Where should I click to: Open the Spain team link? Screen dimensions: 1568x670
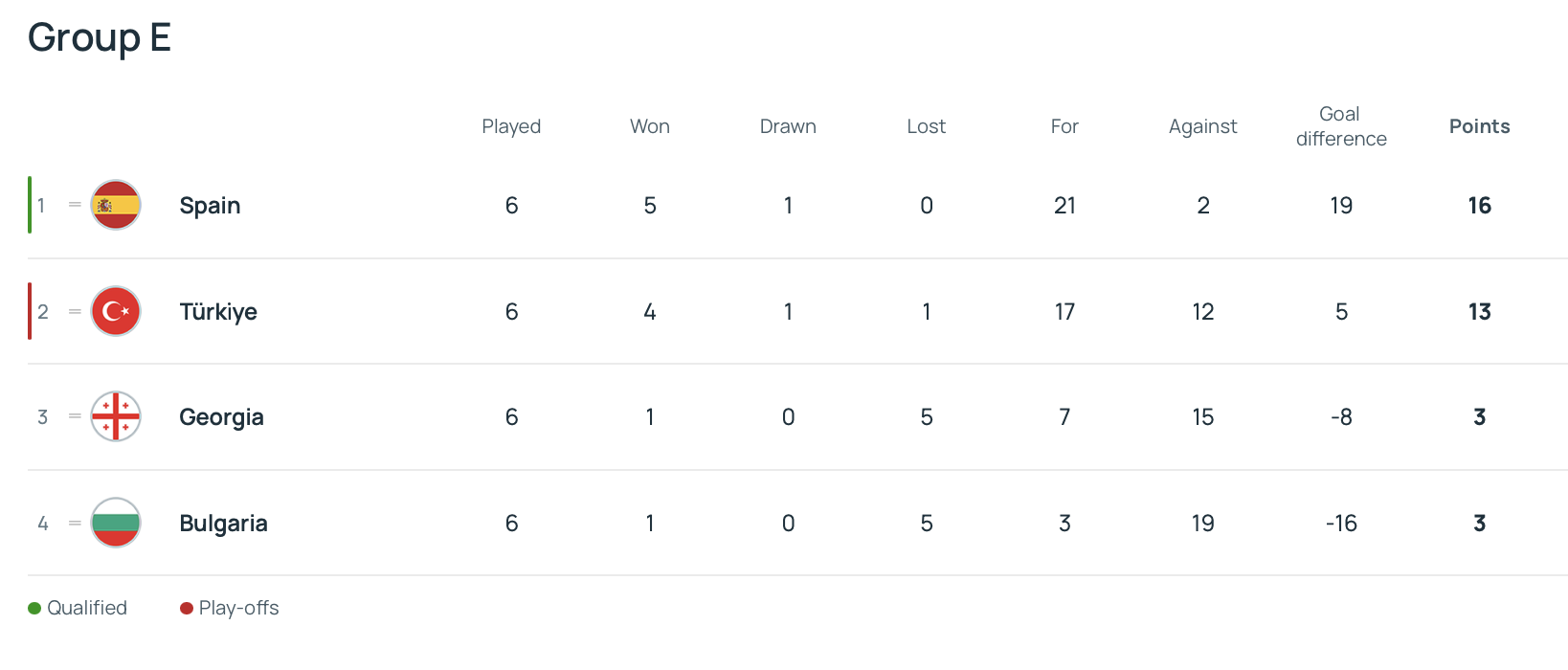(210, 206)
